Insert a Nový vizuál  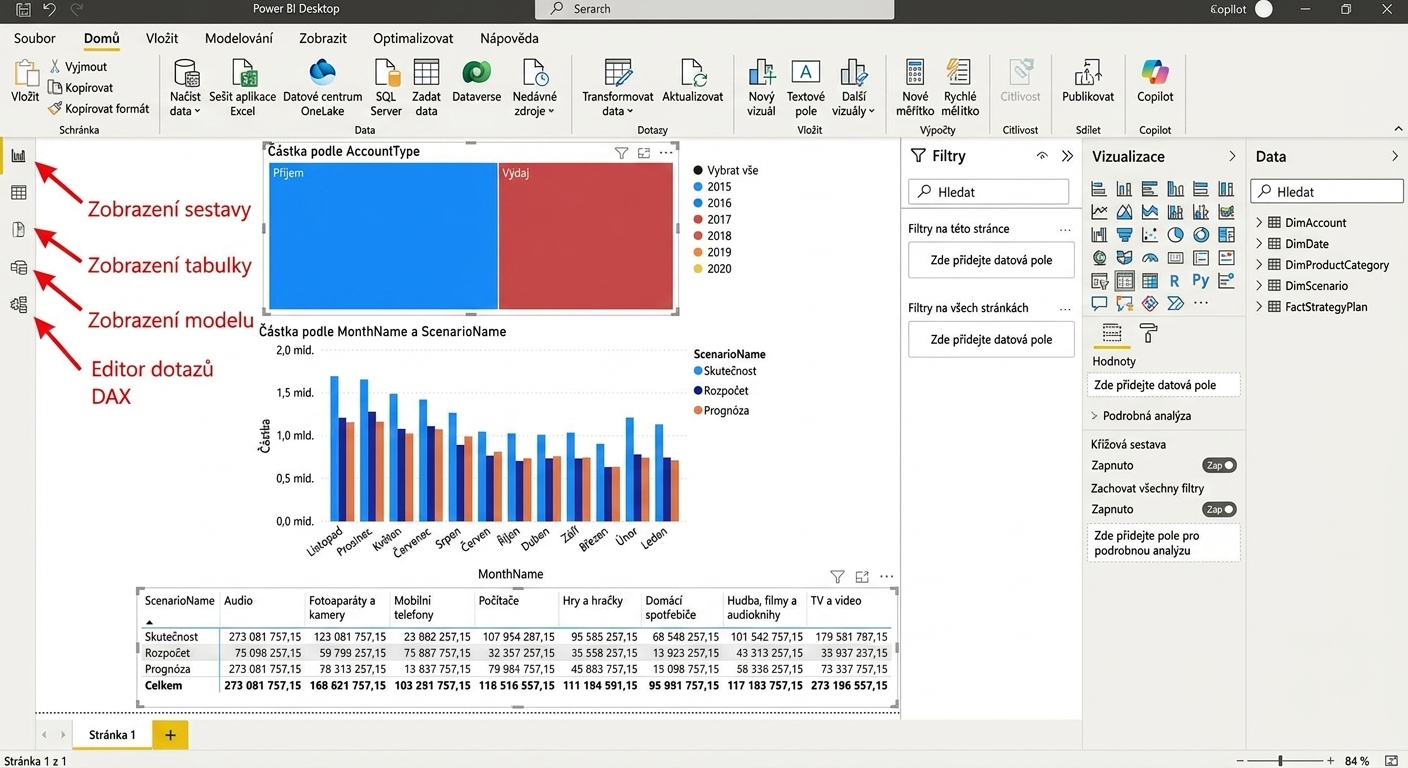point(762,88)
